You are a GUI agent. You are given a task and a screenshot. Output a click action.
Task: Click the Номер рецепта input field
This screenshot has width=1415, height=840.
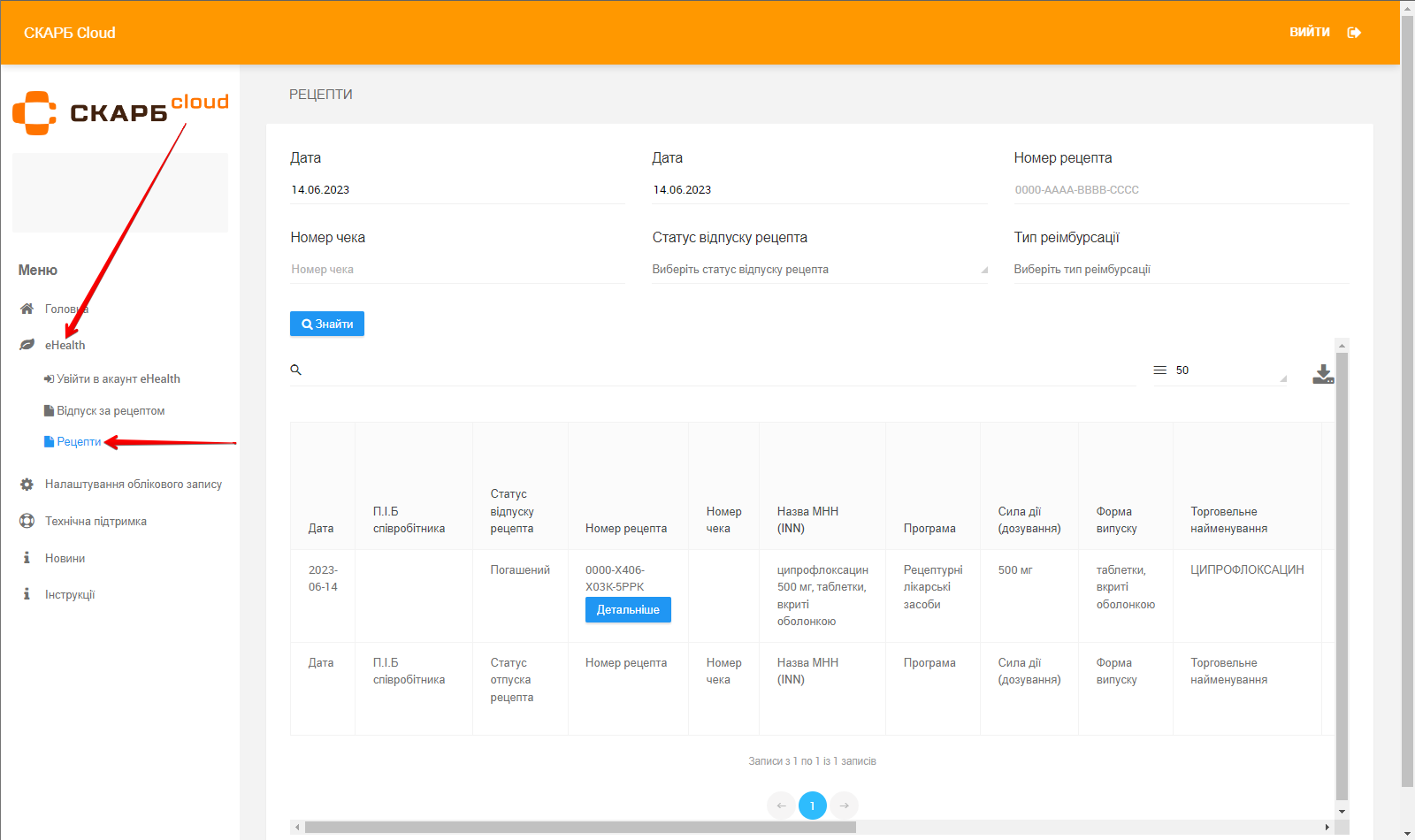[1180, 190]
